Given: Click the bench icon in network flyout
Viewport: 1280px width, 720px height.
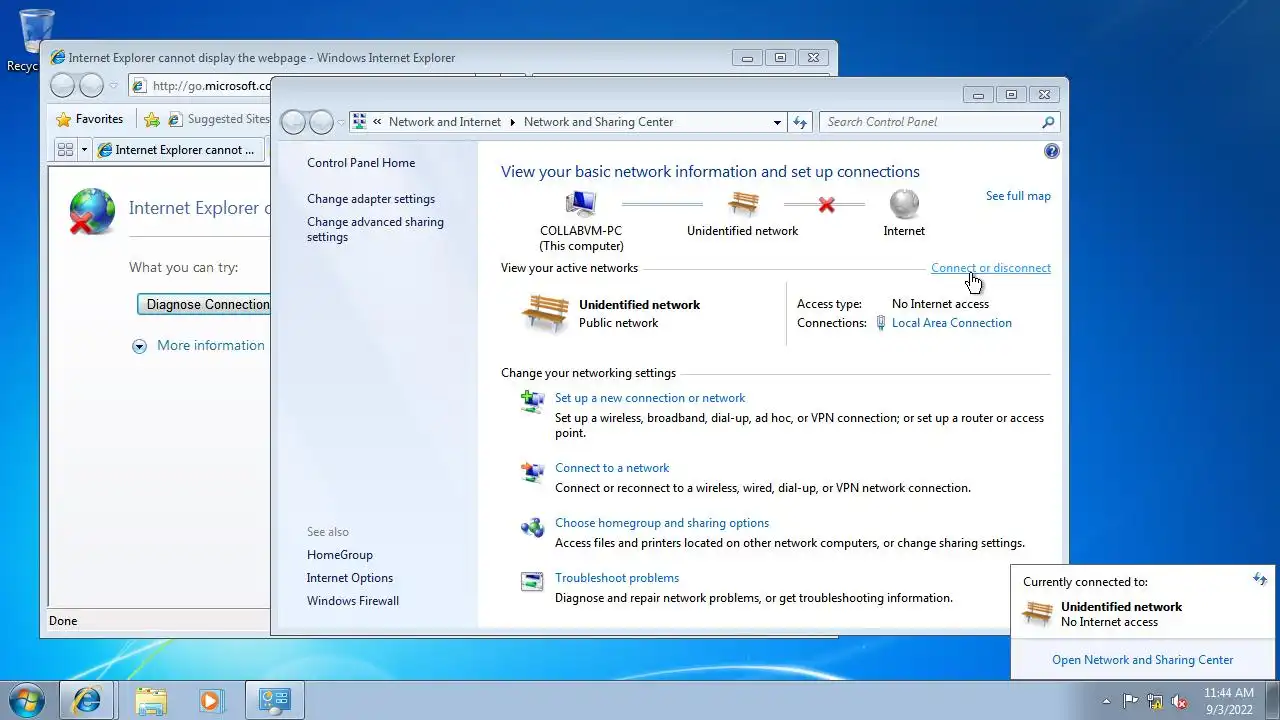Looking at the screenshot, I should tap(1038, 613).
